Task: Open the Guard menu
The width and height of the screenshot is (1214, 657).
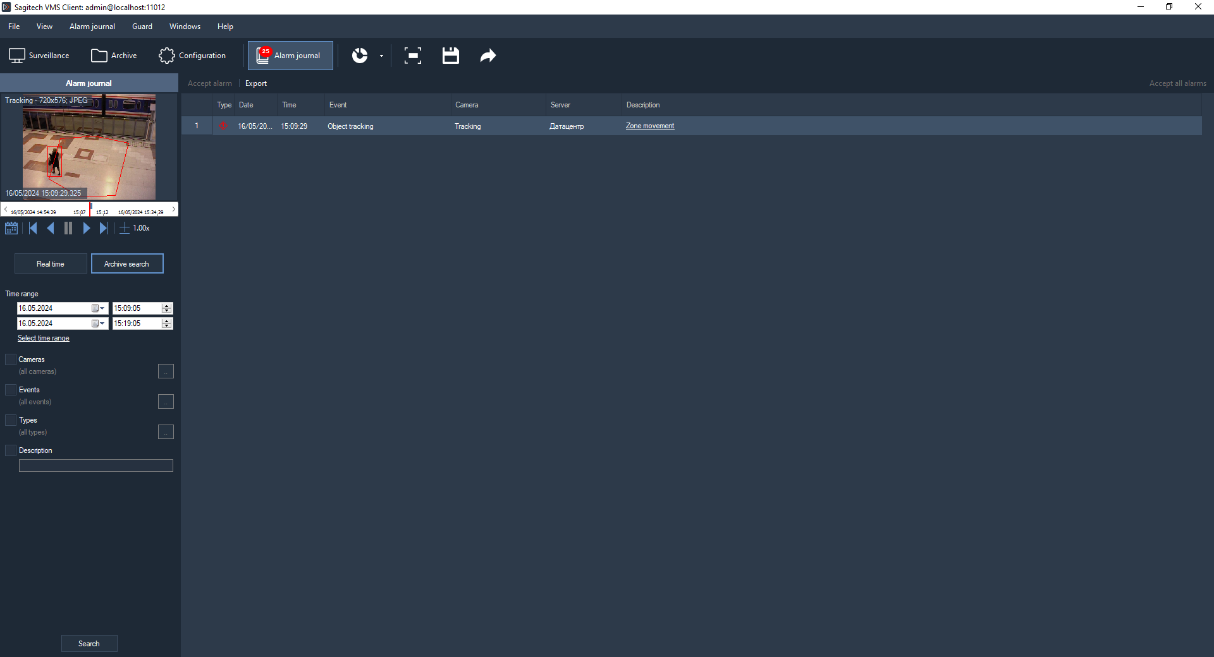Action: [x=142, y=26]
